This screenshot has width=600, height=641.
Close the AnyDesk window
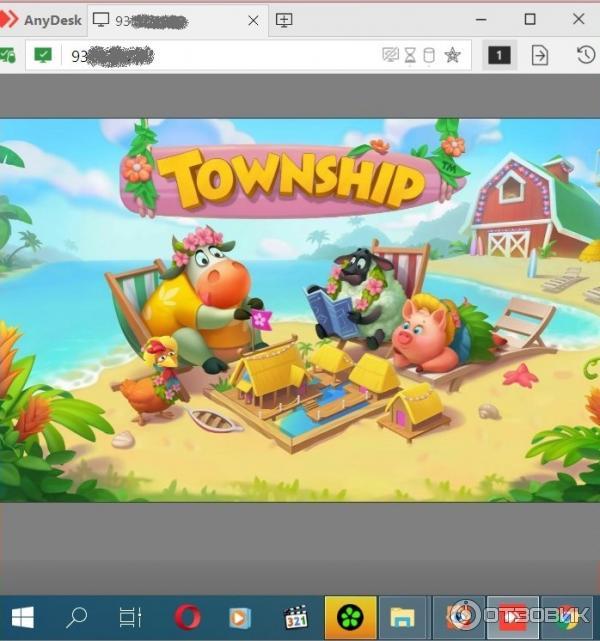(578, 19)
